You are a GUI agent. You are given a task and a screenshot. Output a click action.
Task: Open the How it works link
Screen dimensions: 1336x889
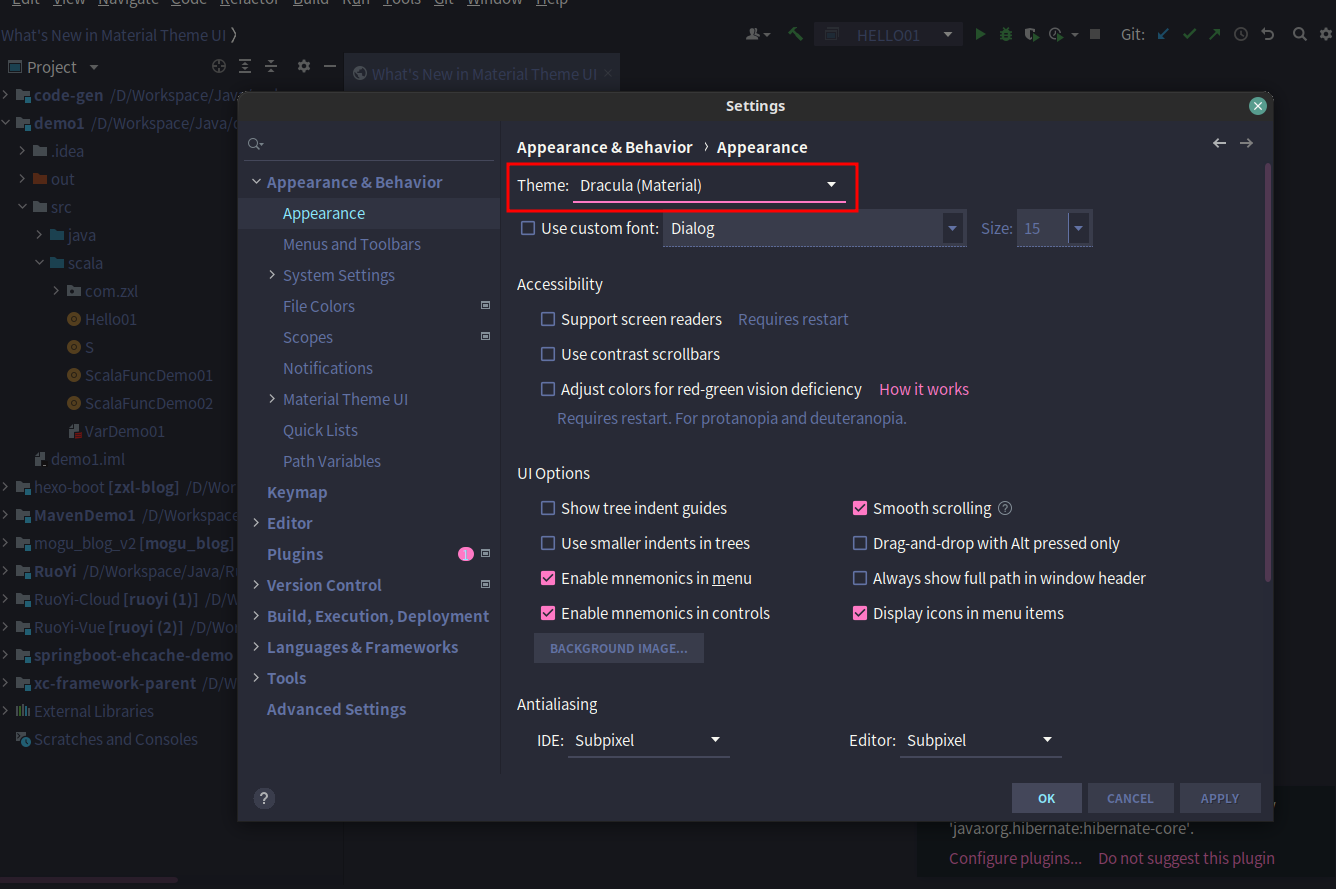(x=923, y=389)
